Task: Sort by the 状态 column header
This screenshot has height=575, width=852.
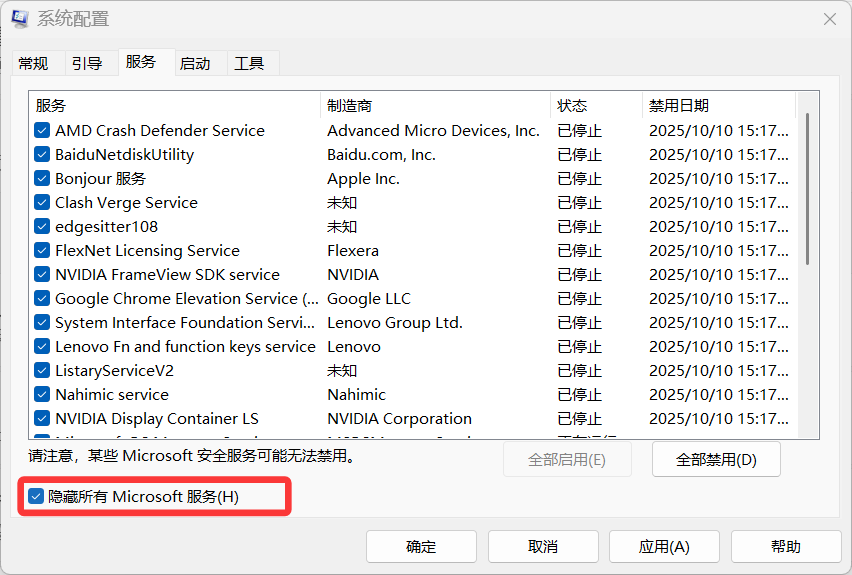Action: point(597,105)
